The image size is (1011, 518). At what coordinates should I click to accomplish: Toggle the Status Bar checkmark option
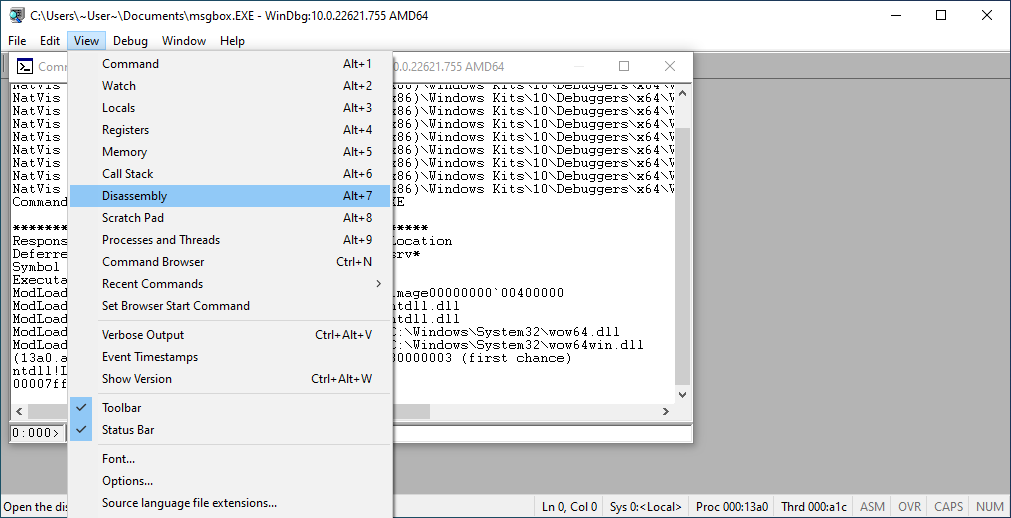tap(127, 430)
